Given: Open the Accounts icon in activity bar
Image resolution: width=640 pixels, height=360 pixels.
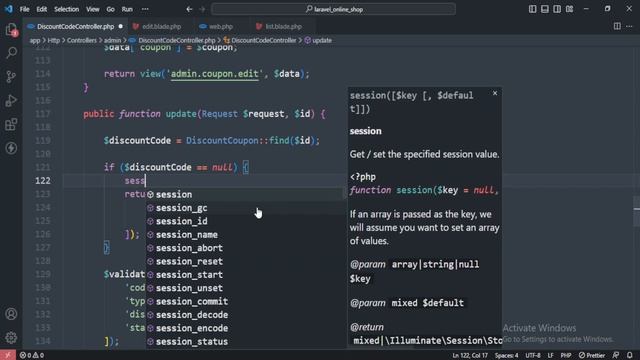Looking at the screenshot, I should pos(11,314).
